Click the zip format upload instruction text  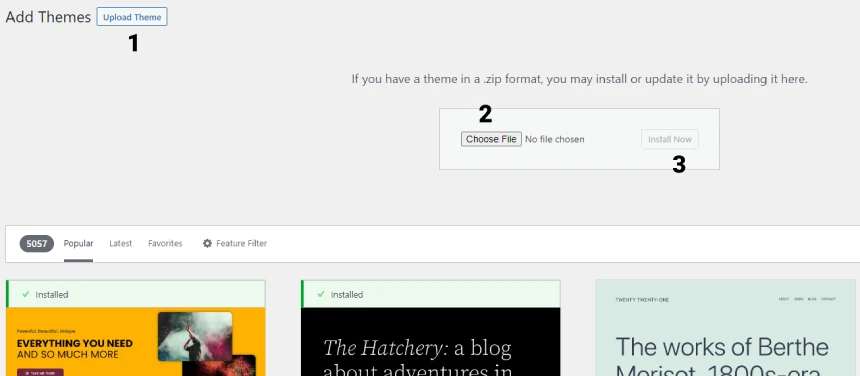pos(580,79)
